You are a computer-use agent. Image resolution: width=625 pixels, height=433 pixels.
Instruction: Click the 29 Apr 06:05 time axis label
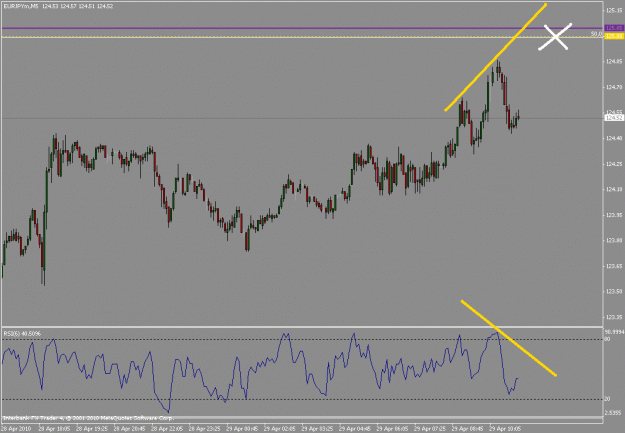pos(393,429)
